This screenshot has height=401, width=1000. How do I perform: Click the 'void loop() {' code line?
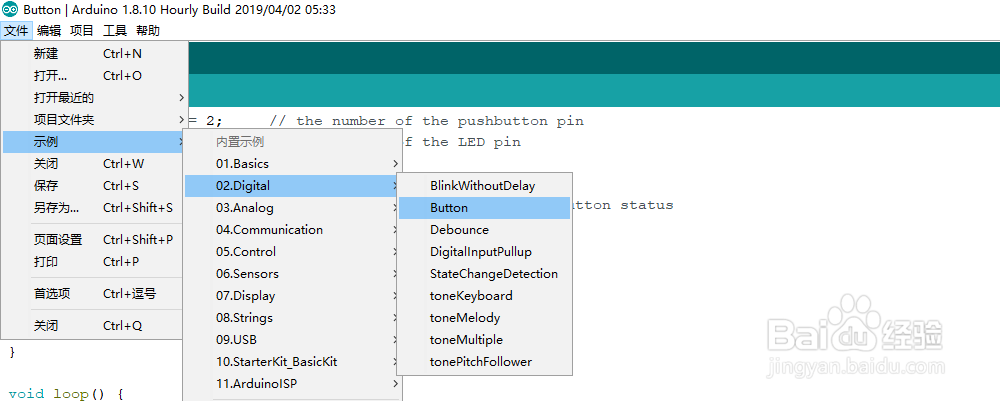[x=66, y=393]
